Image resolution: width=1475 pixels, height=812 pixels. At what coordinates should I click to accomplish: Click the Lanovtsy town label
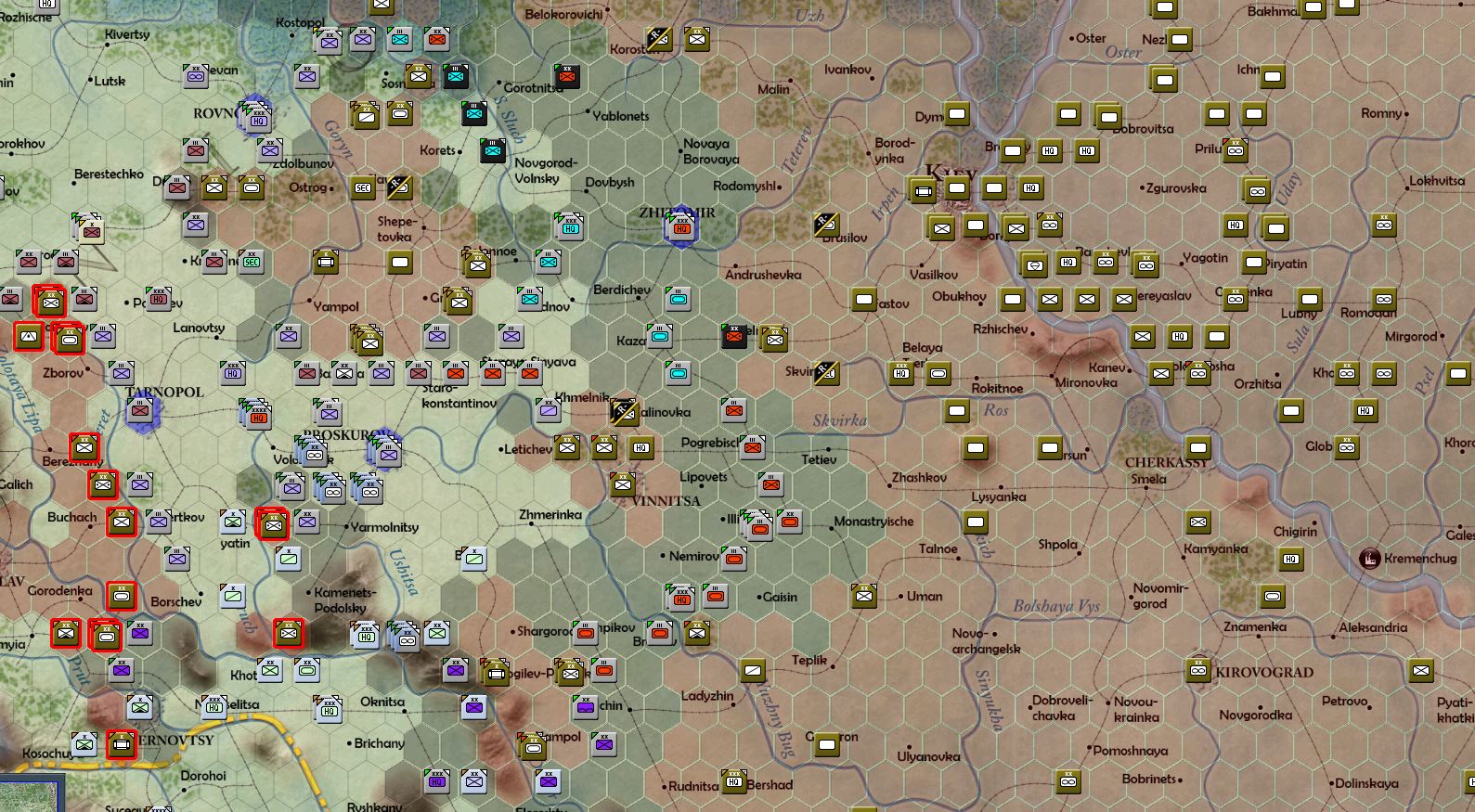coord(199,328)
